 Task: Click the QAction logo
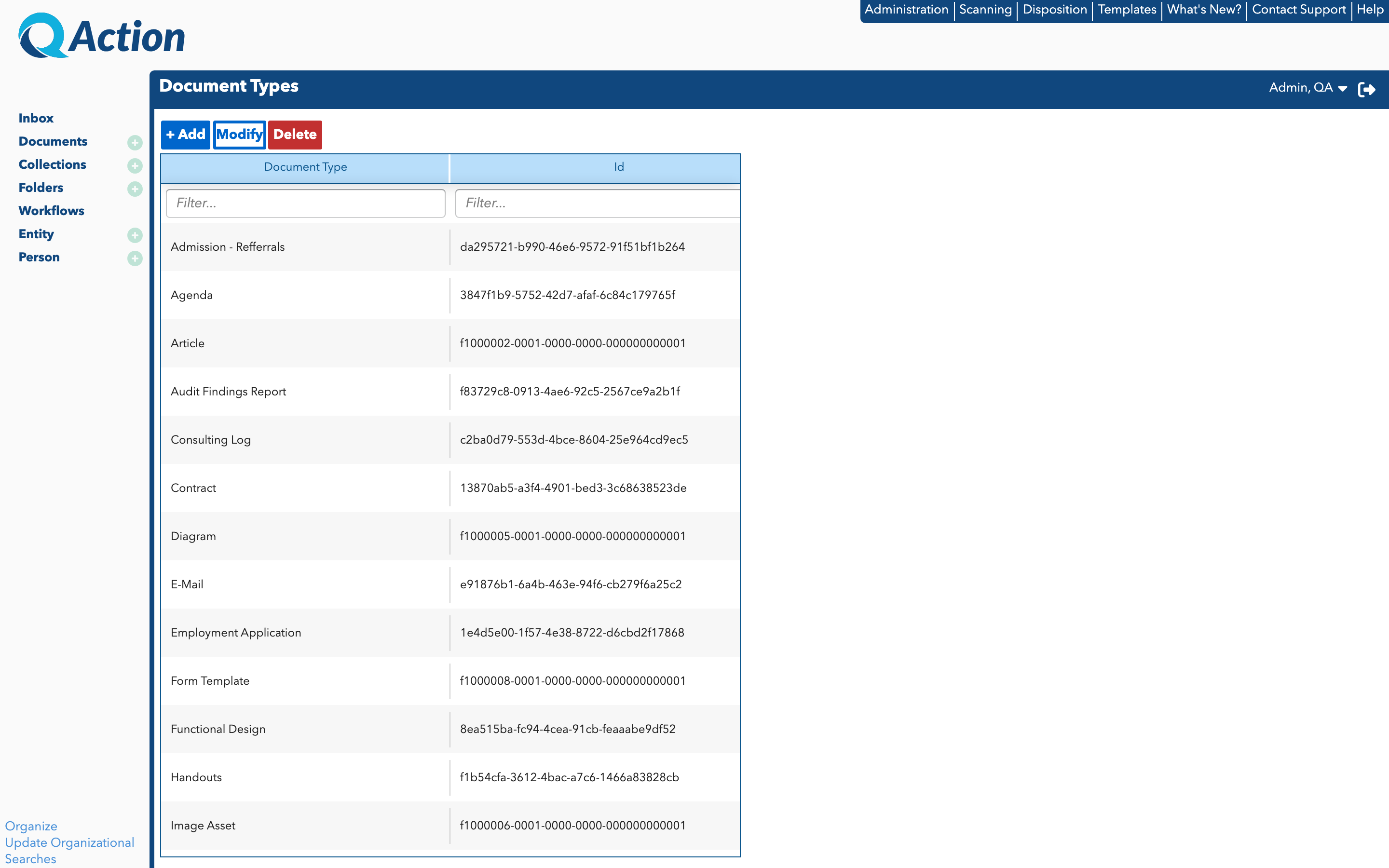[102, 36]
